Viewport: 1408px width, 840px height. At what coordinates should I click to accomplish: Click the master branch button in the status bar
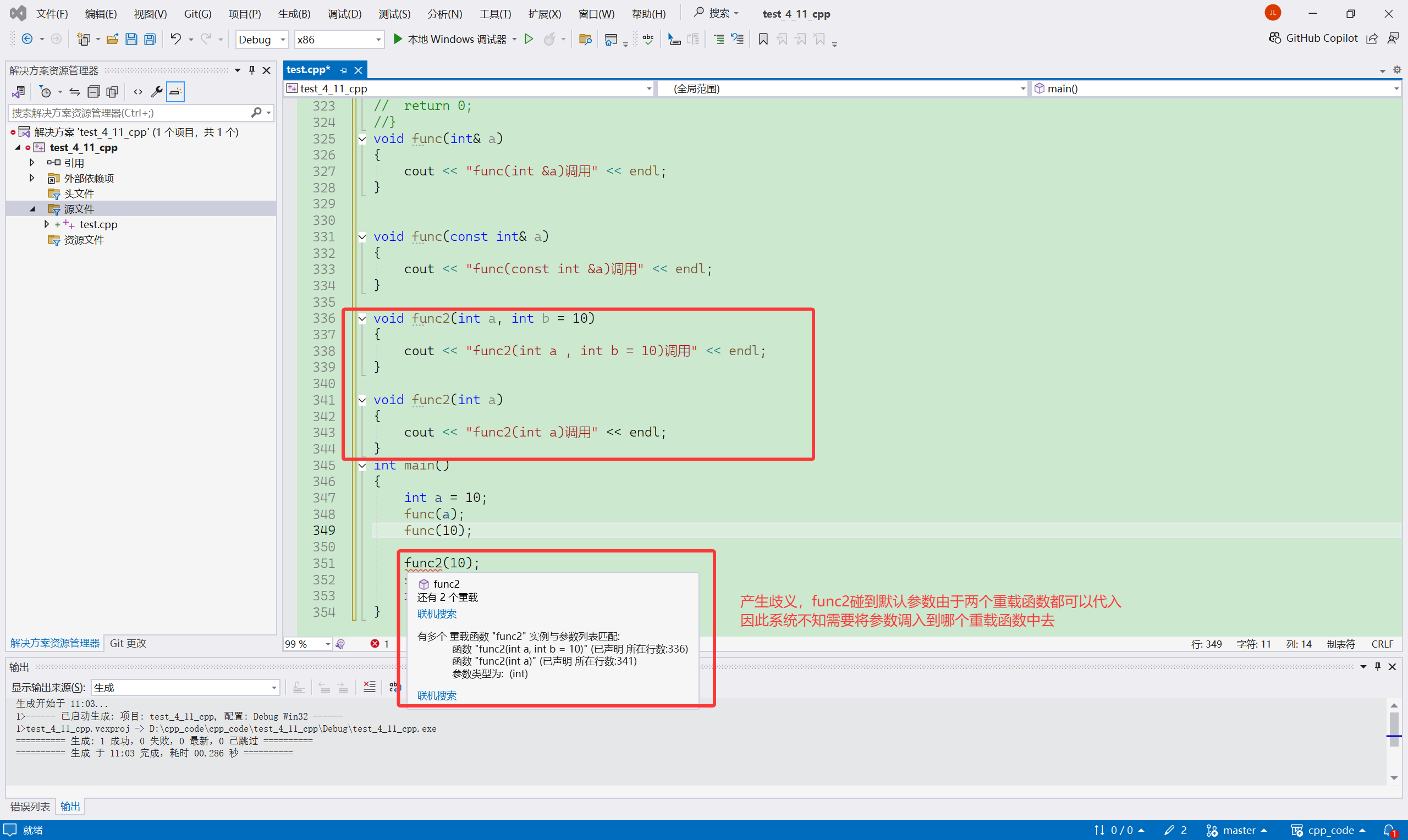[1237, 830]
